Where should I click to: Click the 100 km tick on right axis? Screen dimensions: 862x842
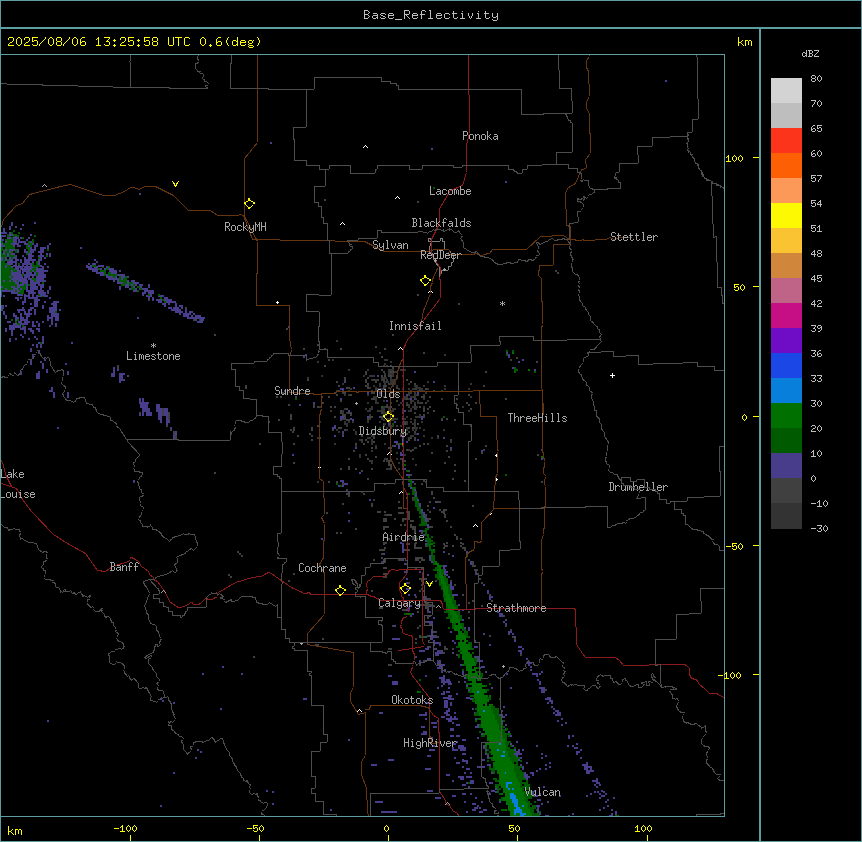pyautogui.click(x=734, y=158)
